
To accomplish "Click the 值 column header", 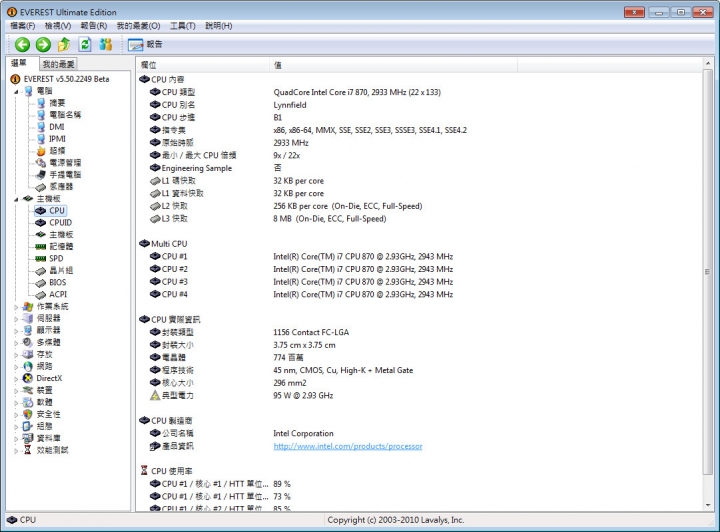I will [394, 65].
